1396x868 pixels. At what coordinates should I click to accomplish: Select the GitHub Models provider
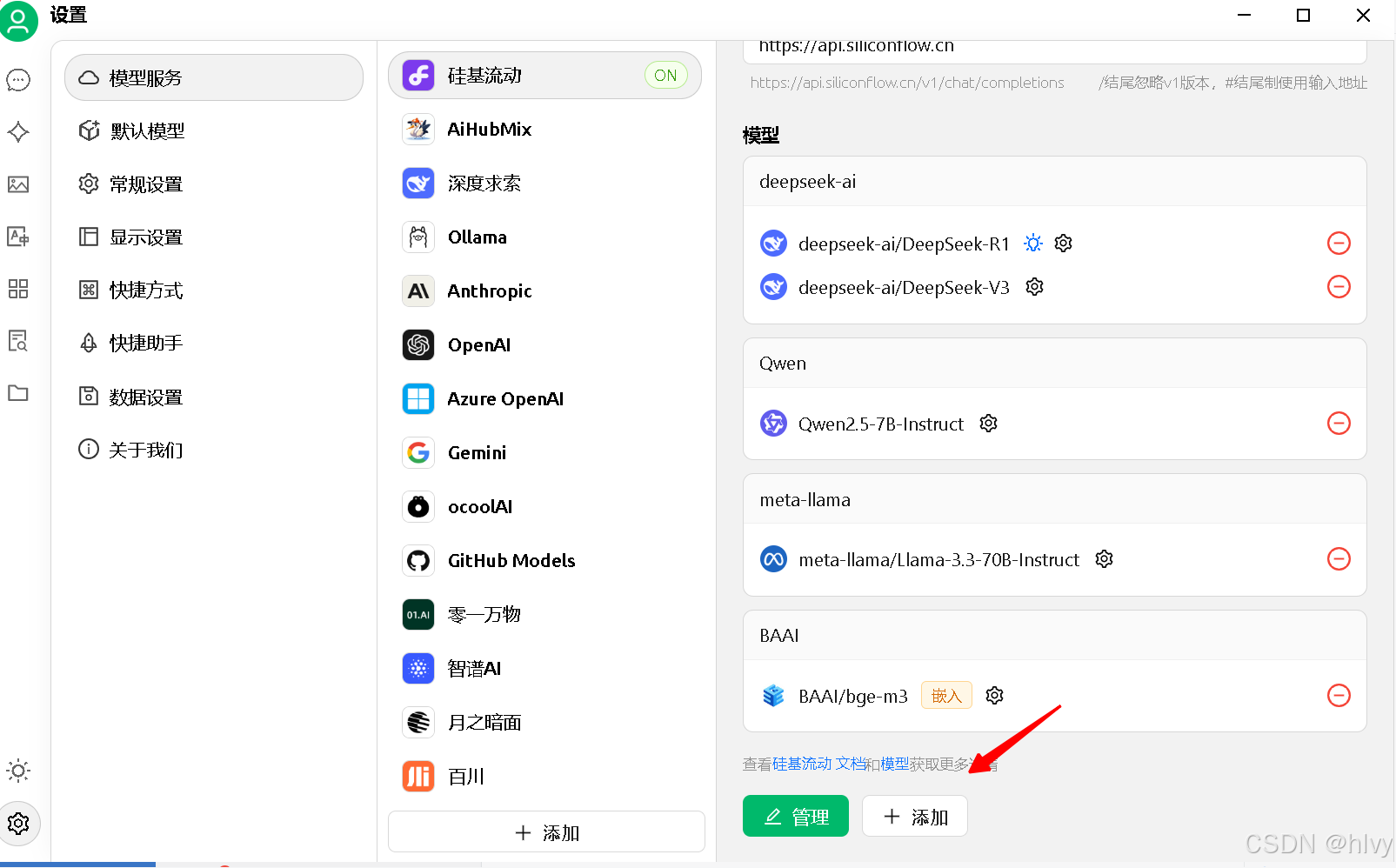[x=544, y=561]
